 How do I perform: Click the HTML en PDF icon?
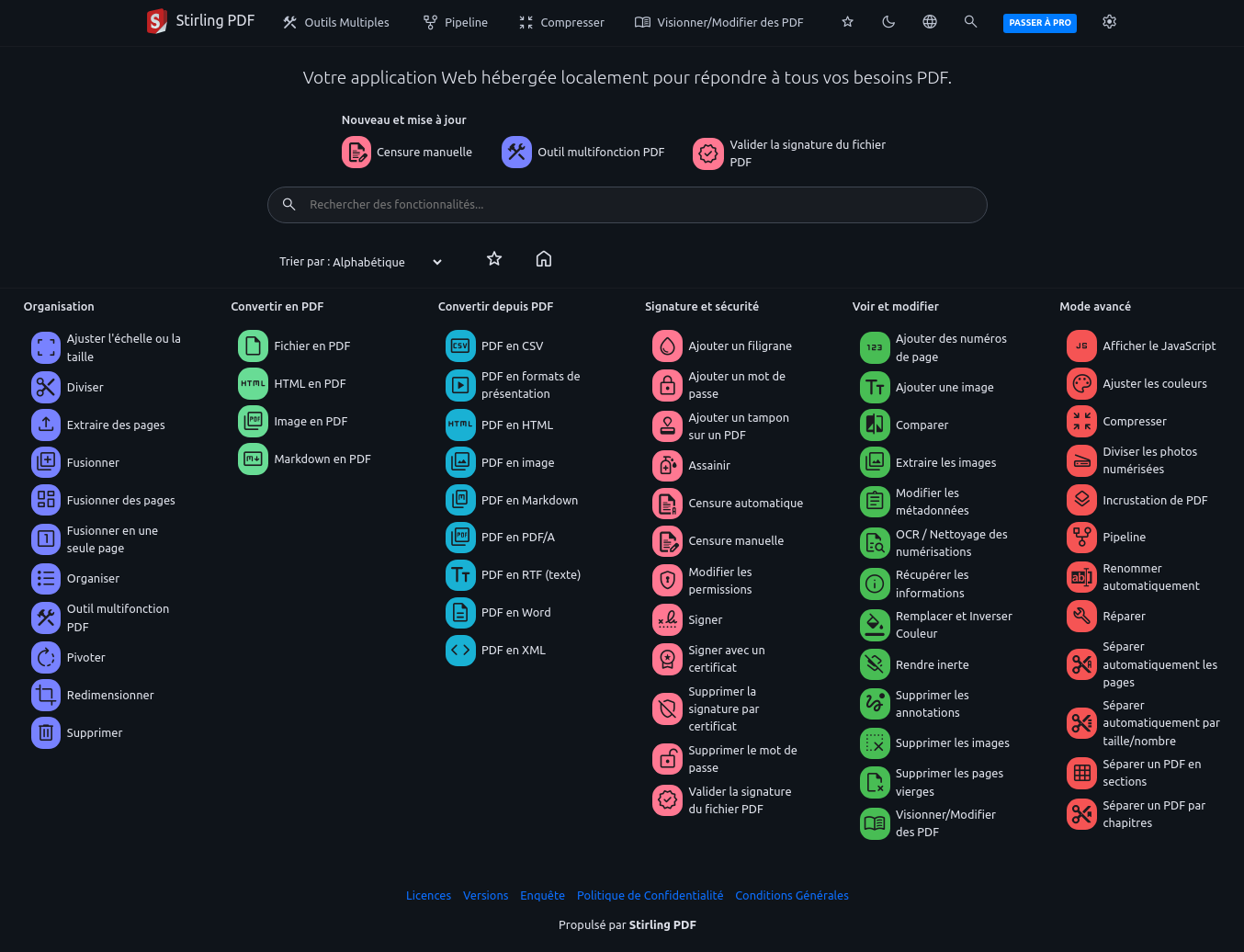[x=253, y=383]
